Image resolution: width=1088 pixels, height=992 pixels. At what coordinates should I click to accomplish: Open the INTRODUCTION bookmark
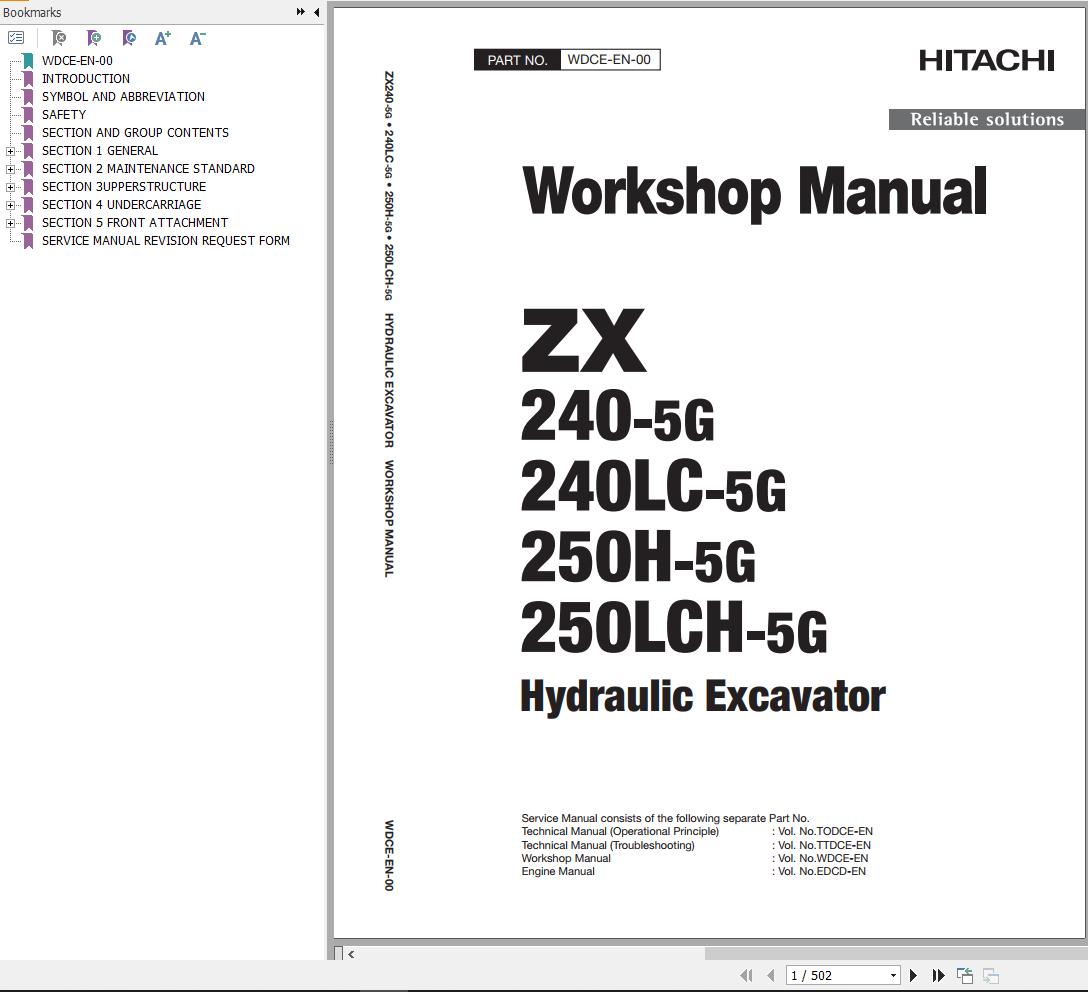(86, 79)
